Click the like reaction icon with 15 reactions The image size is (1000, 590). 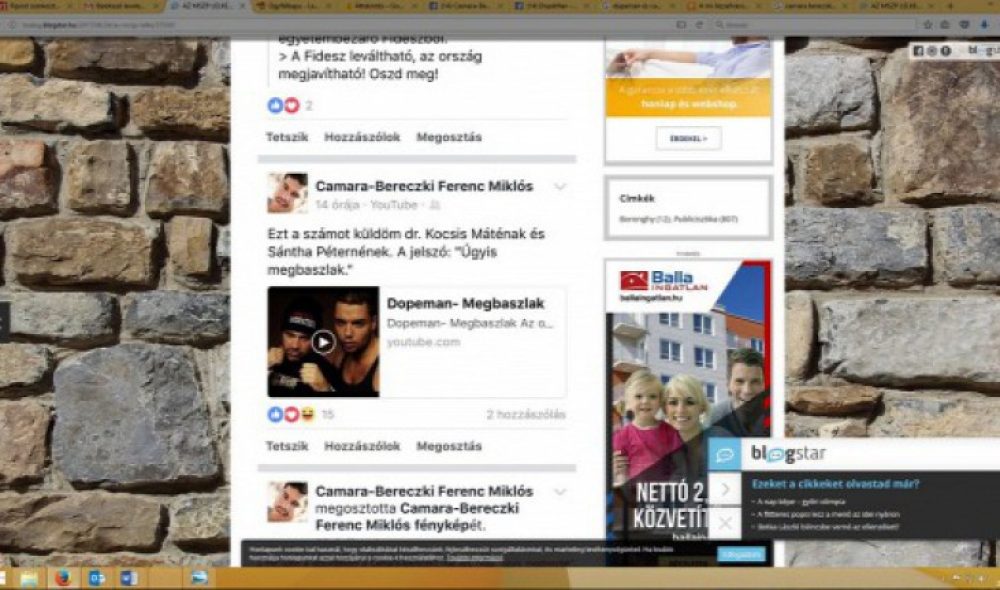[276, 415]
